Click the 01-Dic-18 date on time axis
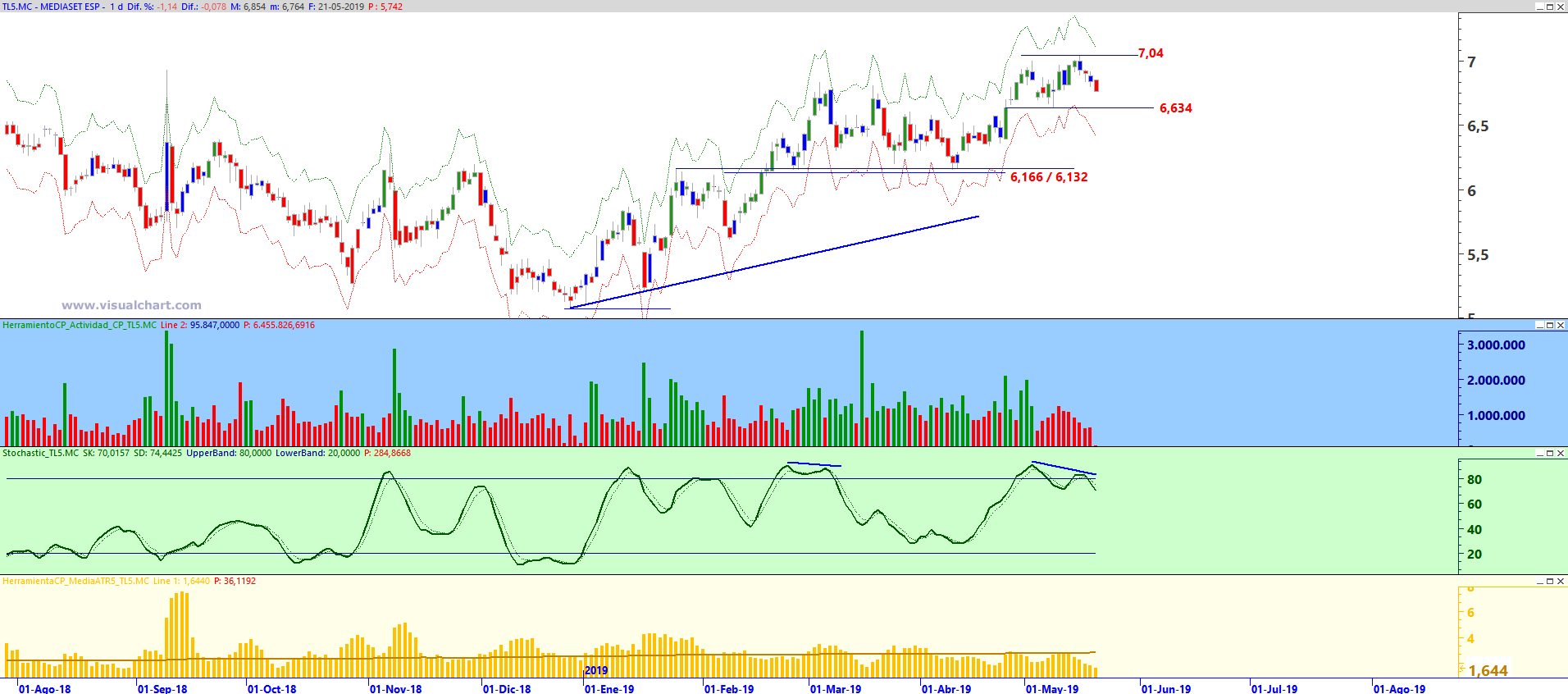This screenshot has height=694, width=1568. click(507, 689)
